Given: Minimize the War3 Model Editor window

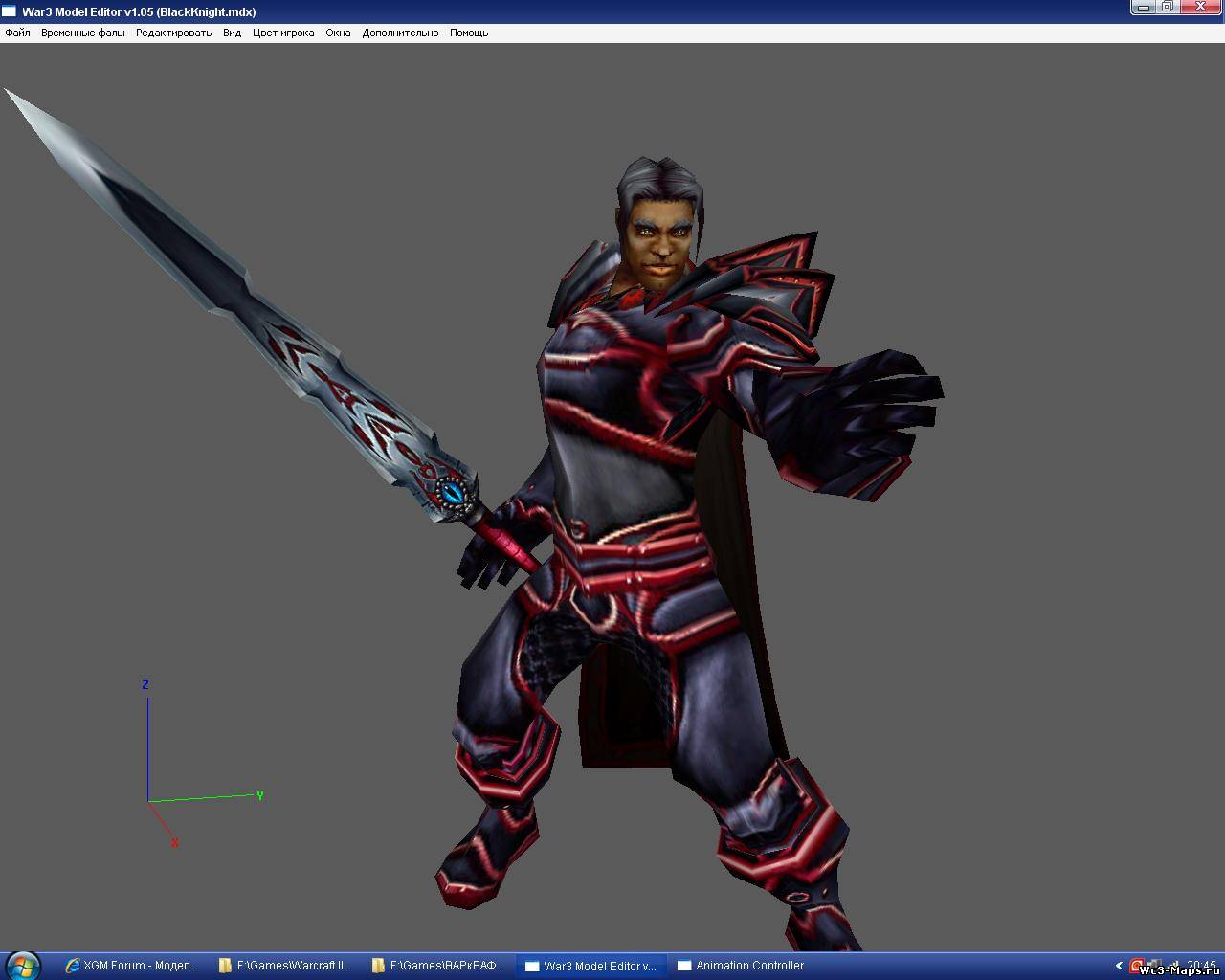Looking at the screenshot, I should 1144,8.
